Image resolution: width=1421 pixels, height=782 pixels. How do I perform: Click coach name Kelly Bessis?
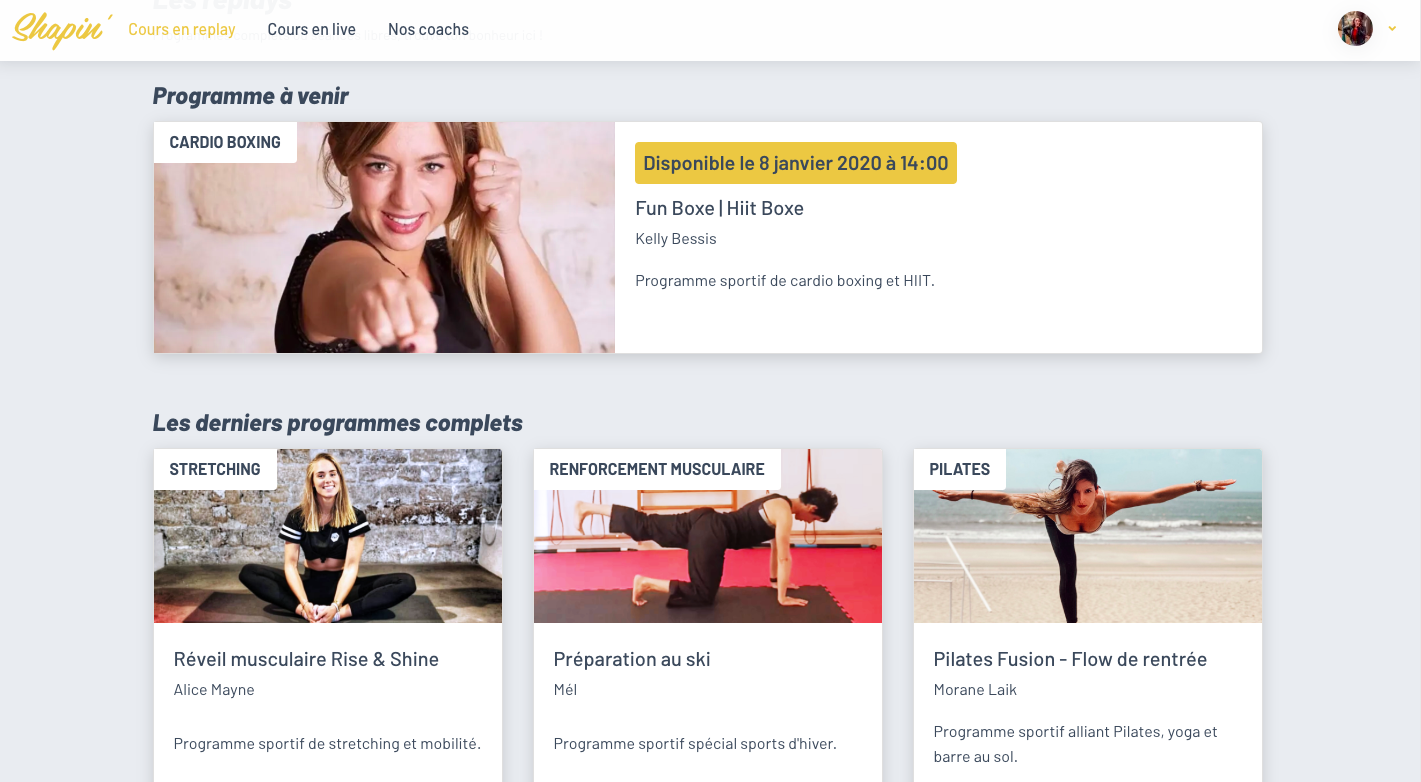click(676, 239)
